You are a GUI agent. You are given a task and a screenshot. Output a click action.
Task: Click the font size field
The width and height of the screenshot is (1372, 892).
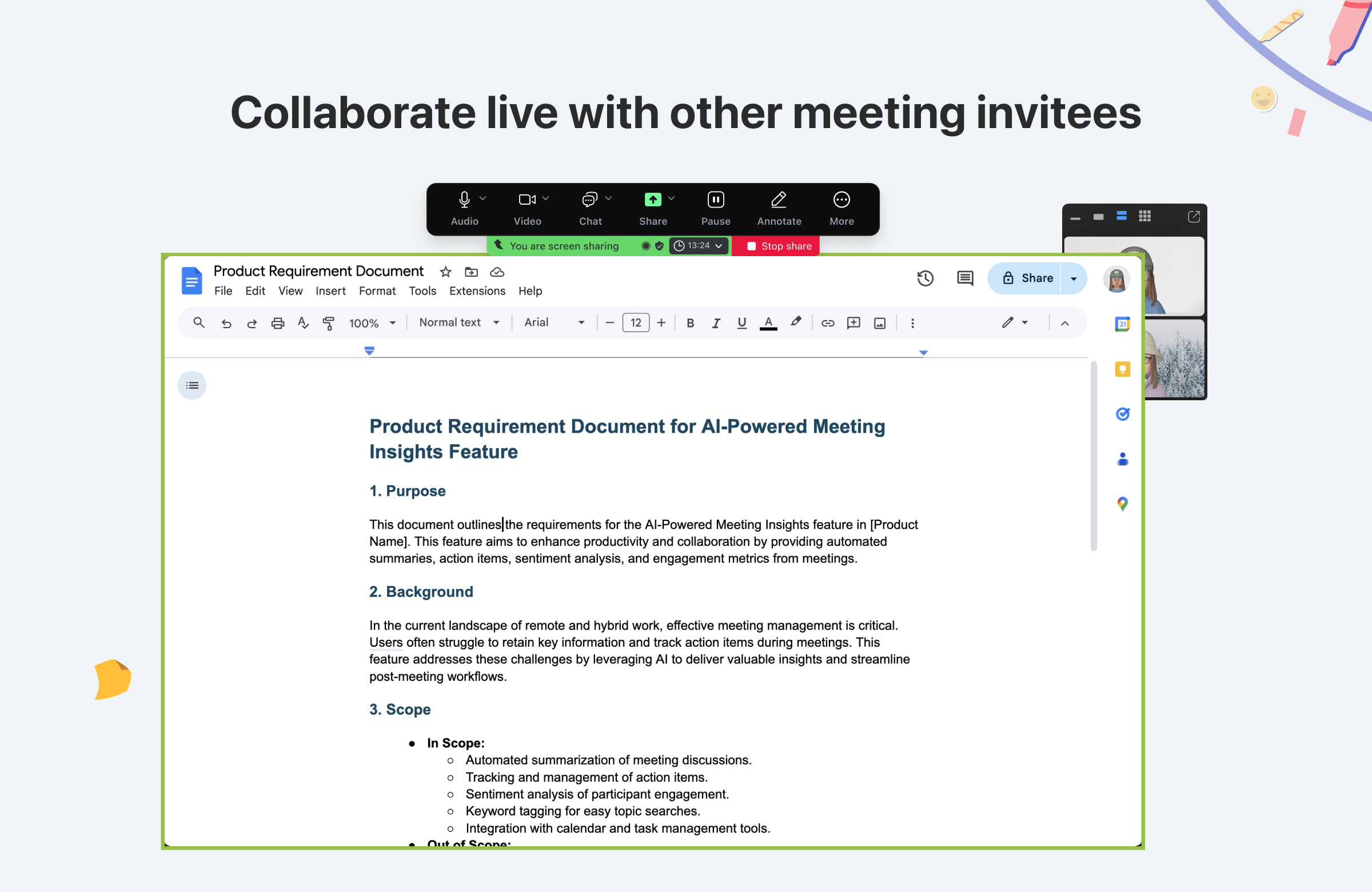(x=635, y=323)
